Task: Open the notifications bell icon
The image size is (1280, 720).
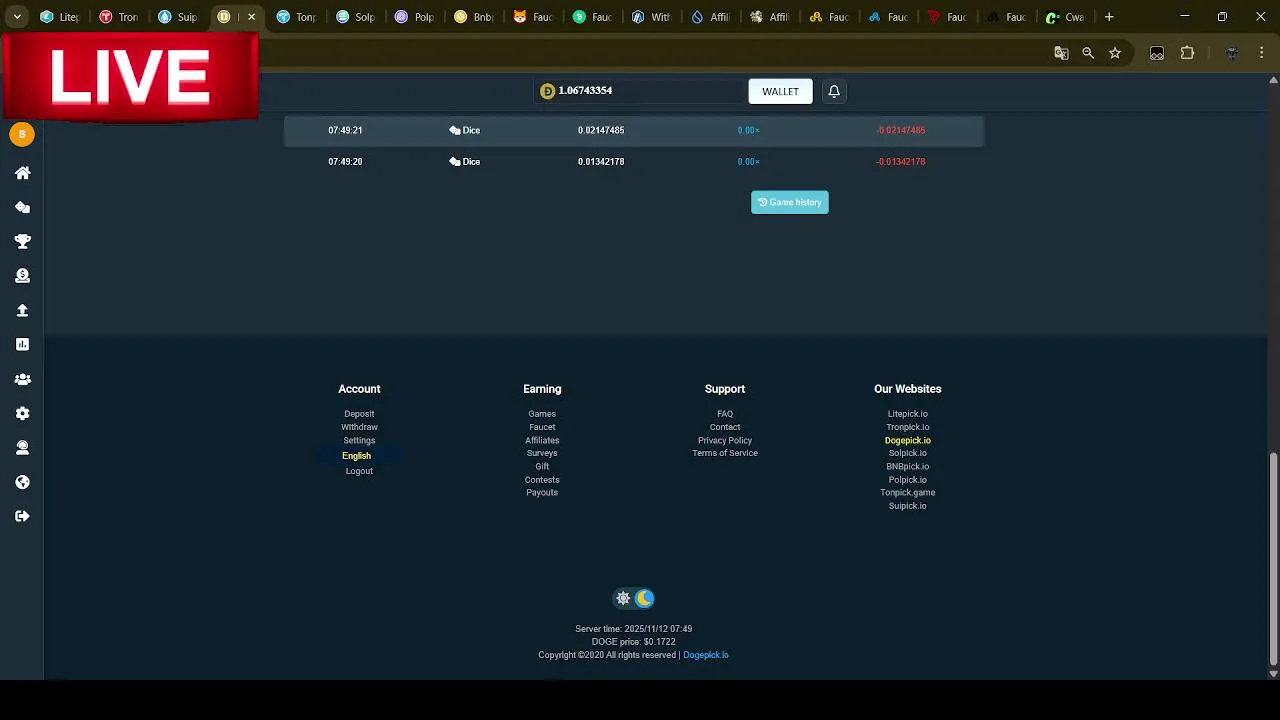Action: (834, 91)
